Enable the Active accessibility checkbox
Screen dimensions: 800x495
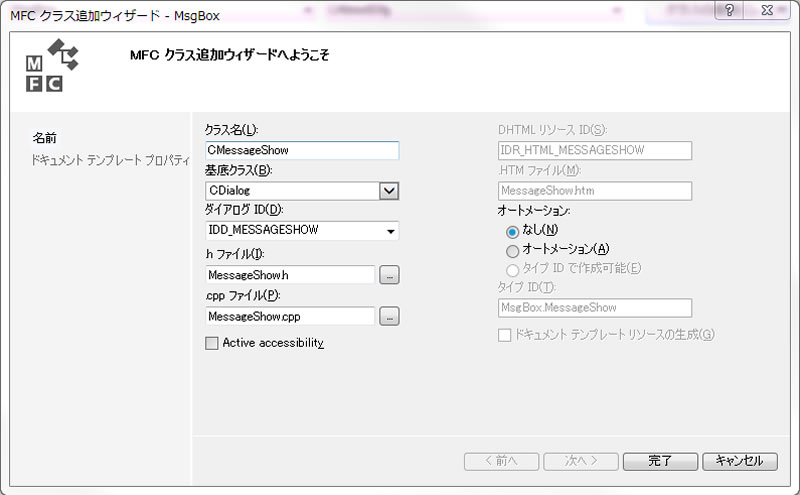(212, 343)
